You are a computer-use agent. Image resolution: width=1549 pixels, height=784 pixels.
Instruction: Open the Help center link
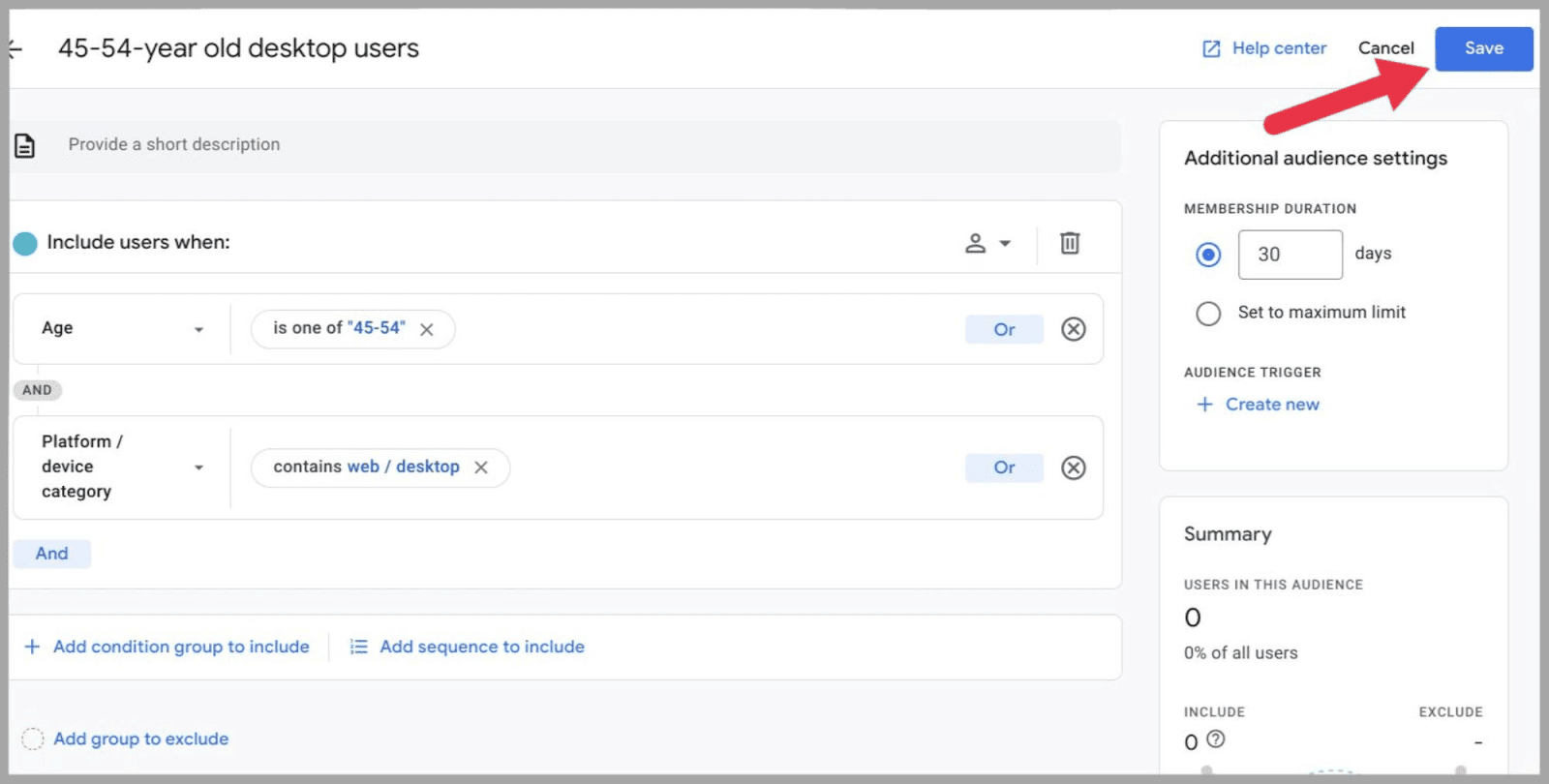click(1264, 48)
